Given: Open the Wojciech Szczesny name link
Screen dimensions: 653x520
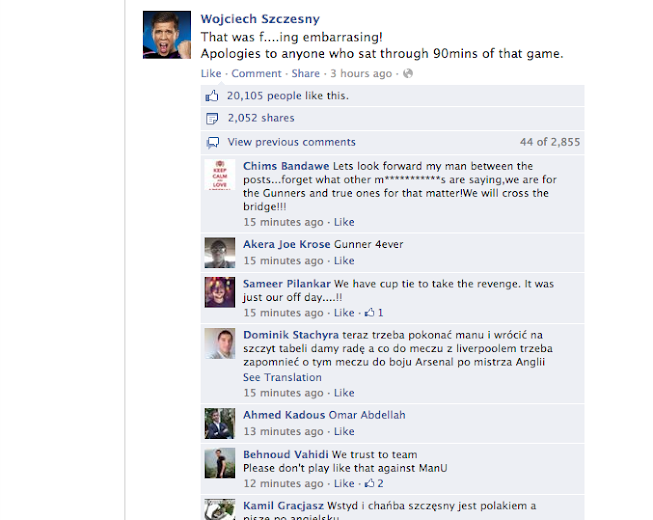Looking at the screenshot, I should tap(260, 19).
